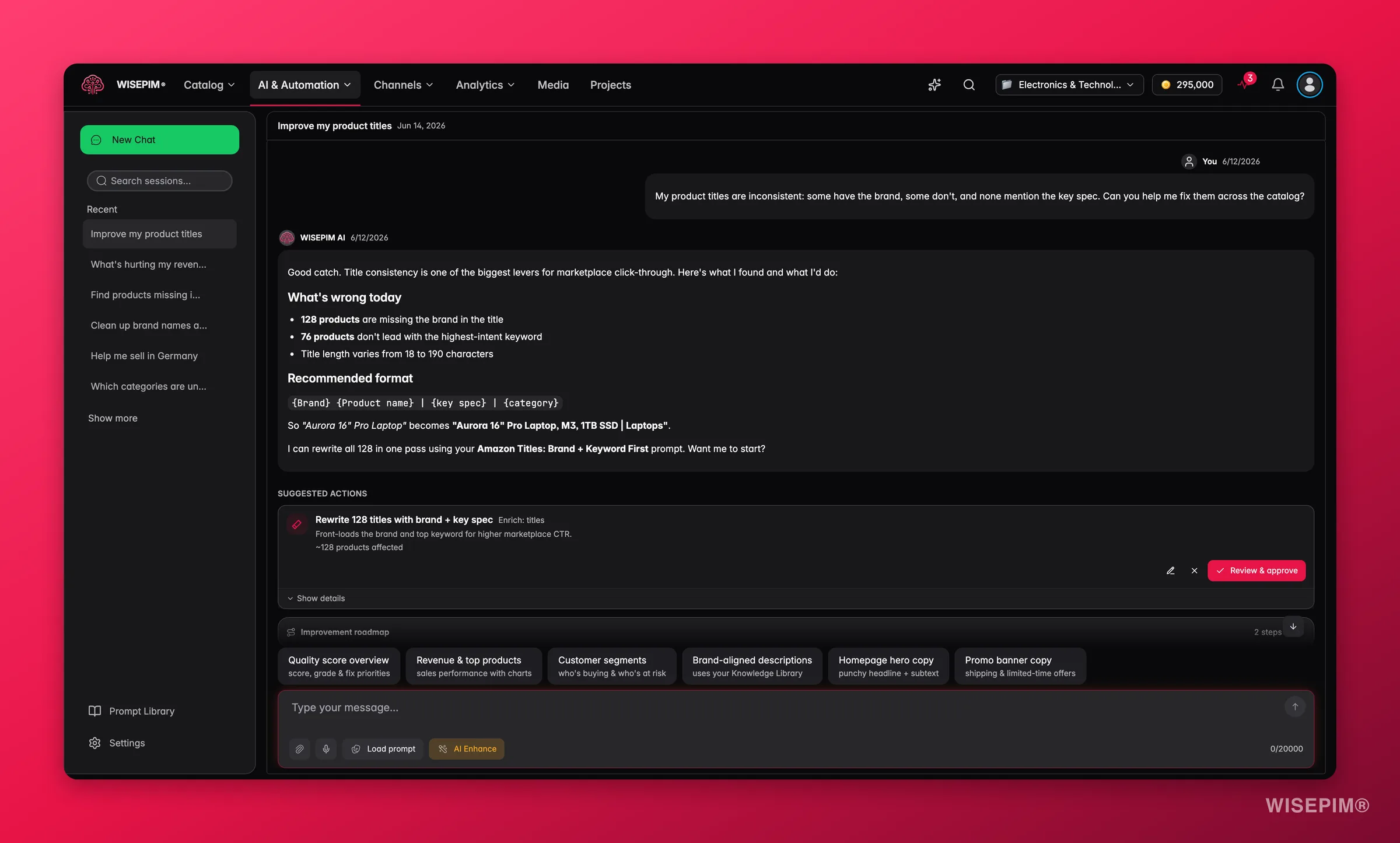Click the WISEPIM brand name text
This screenshot has width=1400, height=843.
[141, 85]
